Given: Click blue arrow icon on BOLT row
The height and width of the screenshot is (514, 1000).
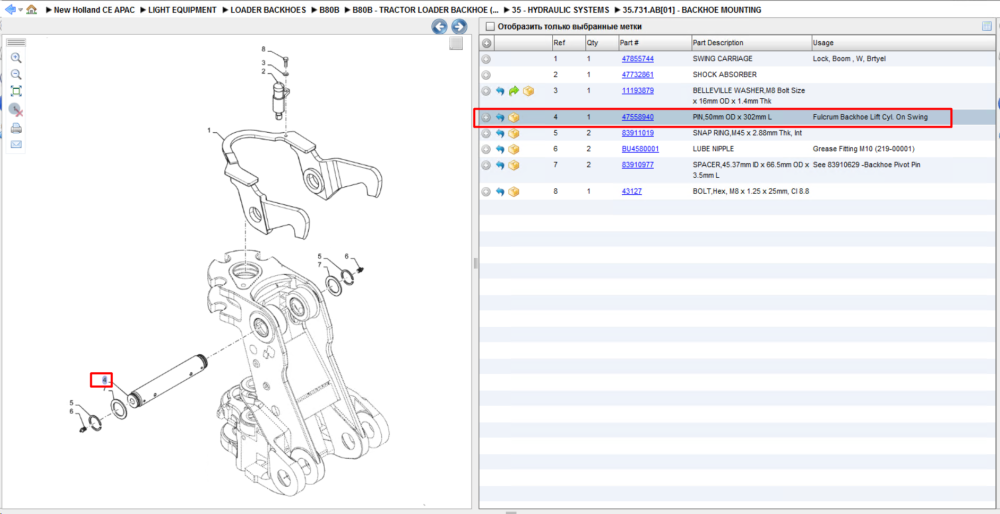Looking at the screenshot, I should pos(500,191).
